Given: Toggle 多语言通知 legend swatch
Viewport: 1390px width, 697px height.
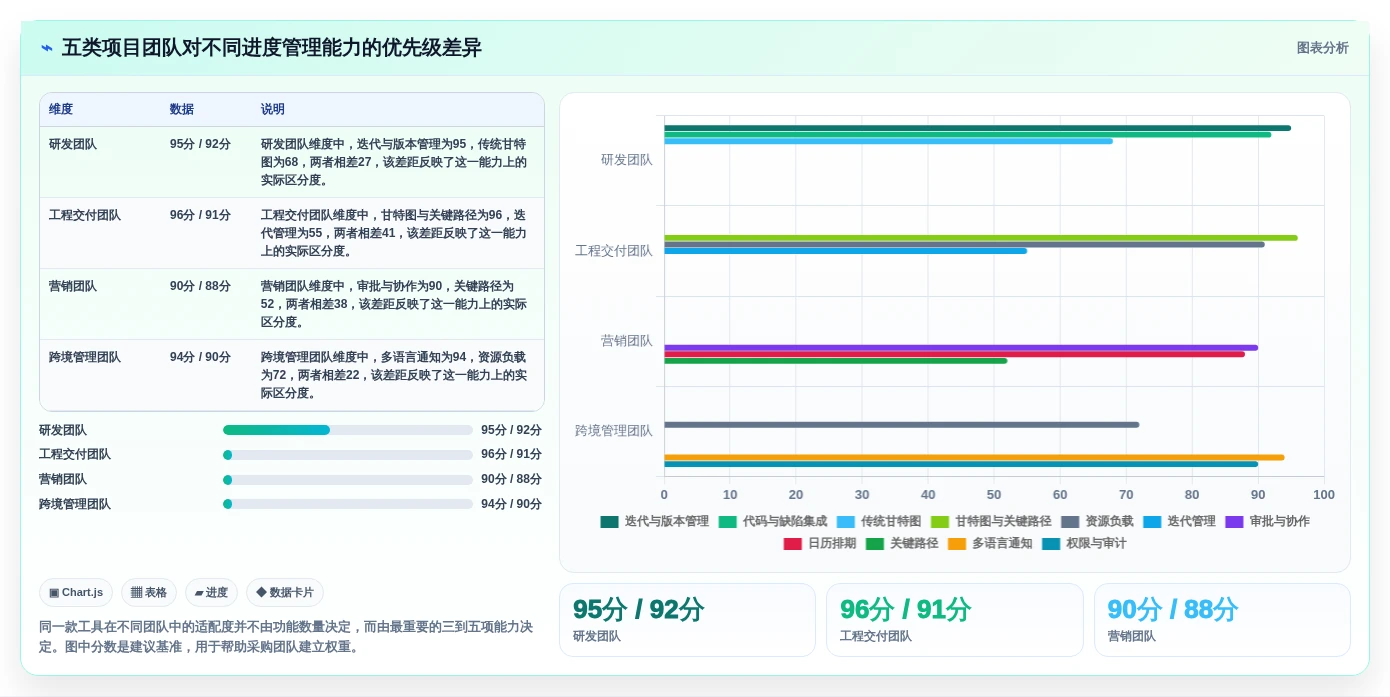Looking at the screenshot, I should (957, 543).
